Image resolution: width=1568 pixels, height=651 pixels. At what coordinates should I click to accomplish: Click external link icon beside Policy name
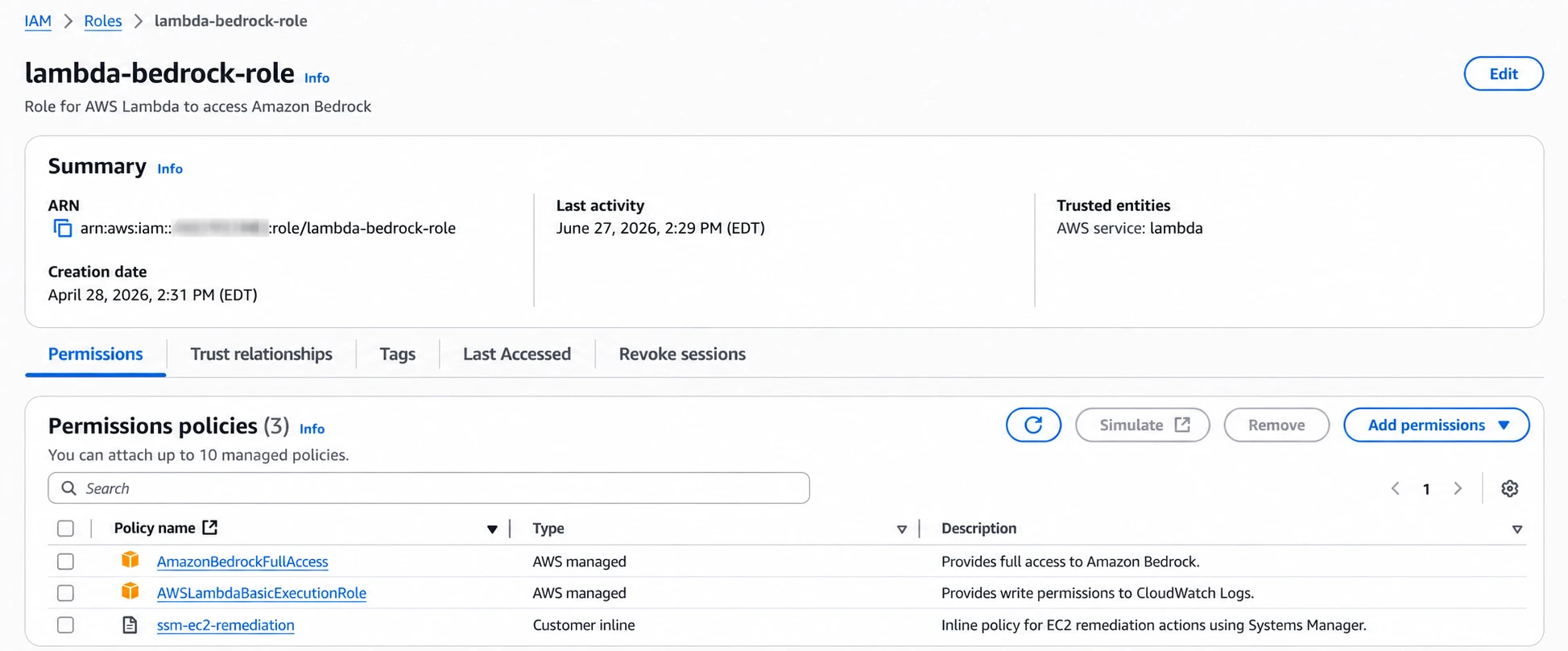pos(210,528)
